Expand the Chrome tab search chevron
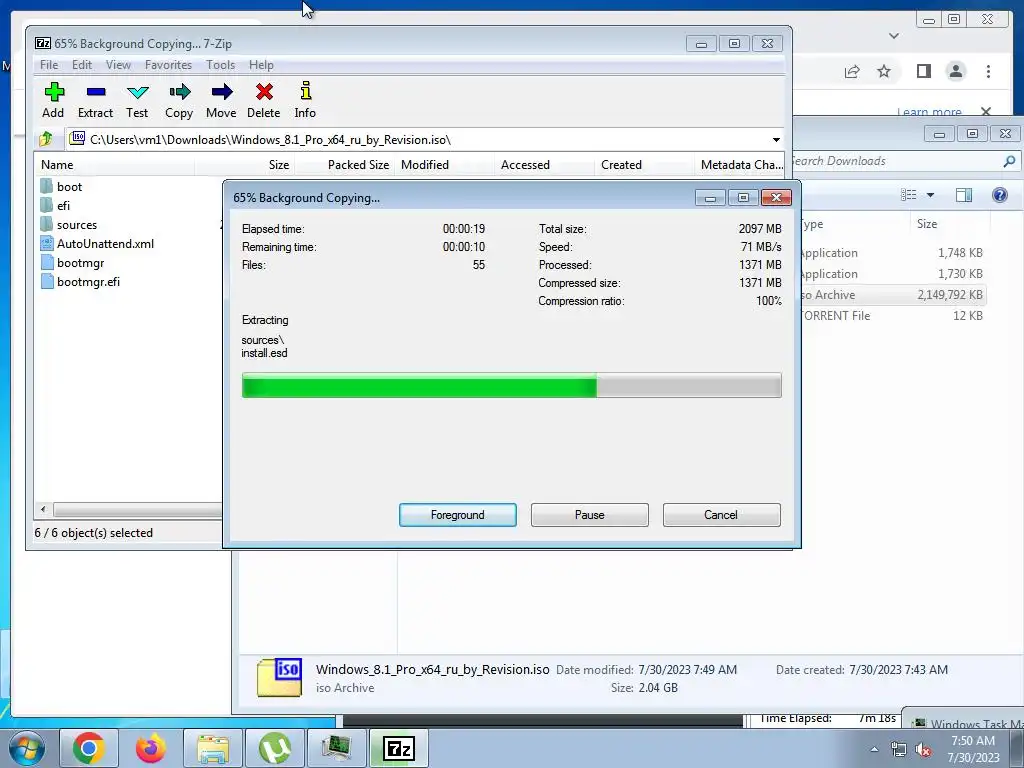This screenshot has height=768, width=1024. tap(894, 36)
